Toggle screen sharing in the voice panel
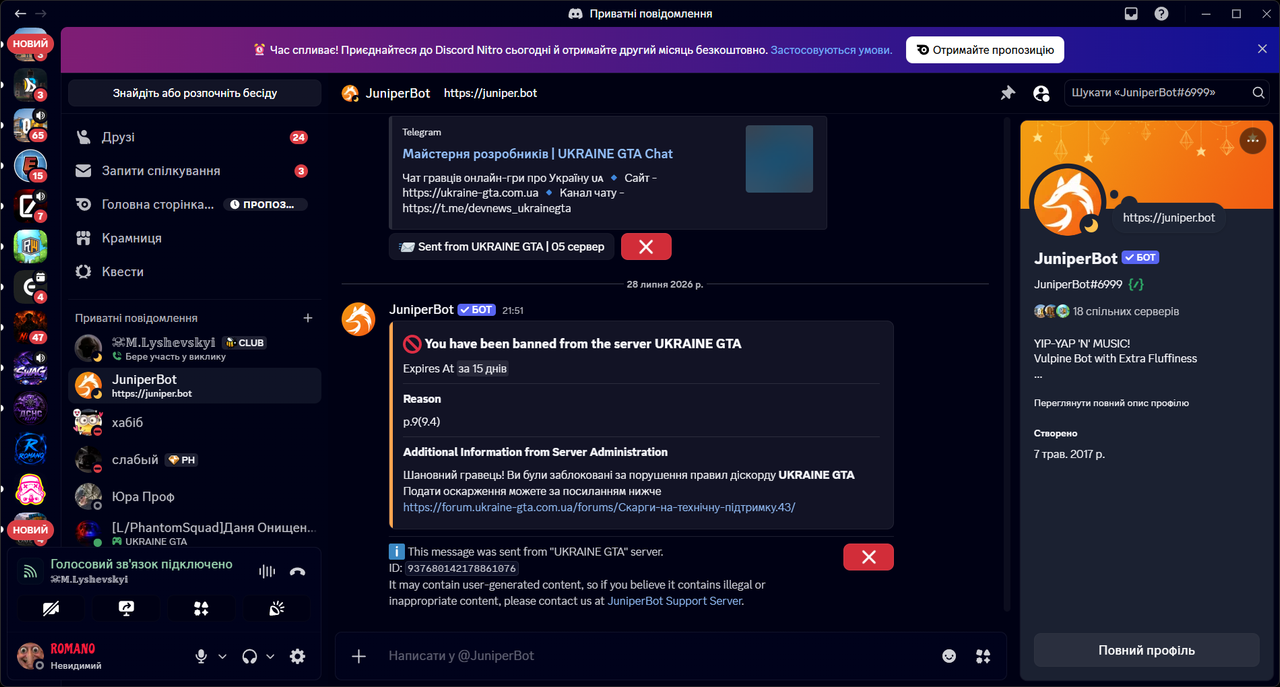This screenshot has height=687, width=1280. 126,608
